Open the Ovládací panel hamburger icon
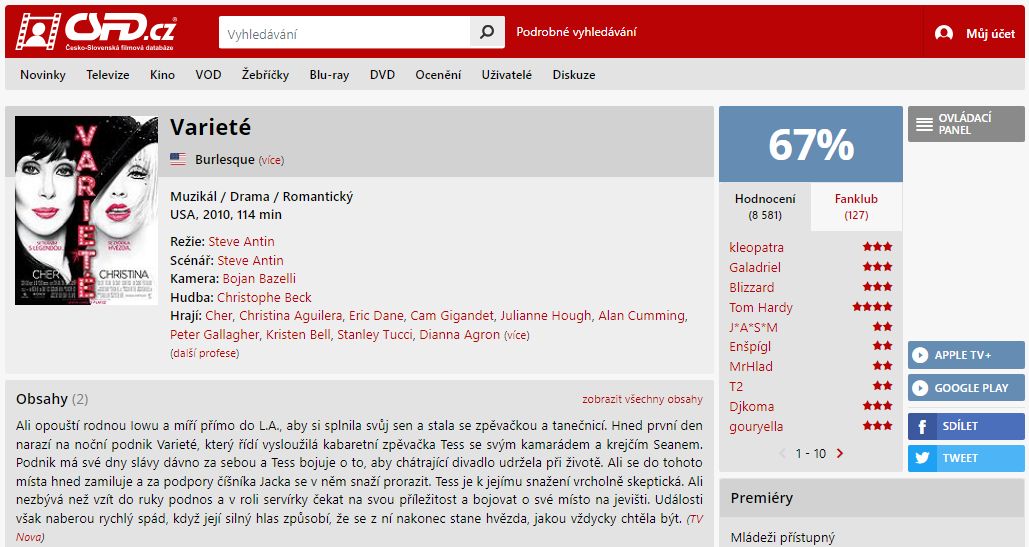The image size is (1029, 547). click(924, 124)
